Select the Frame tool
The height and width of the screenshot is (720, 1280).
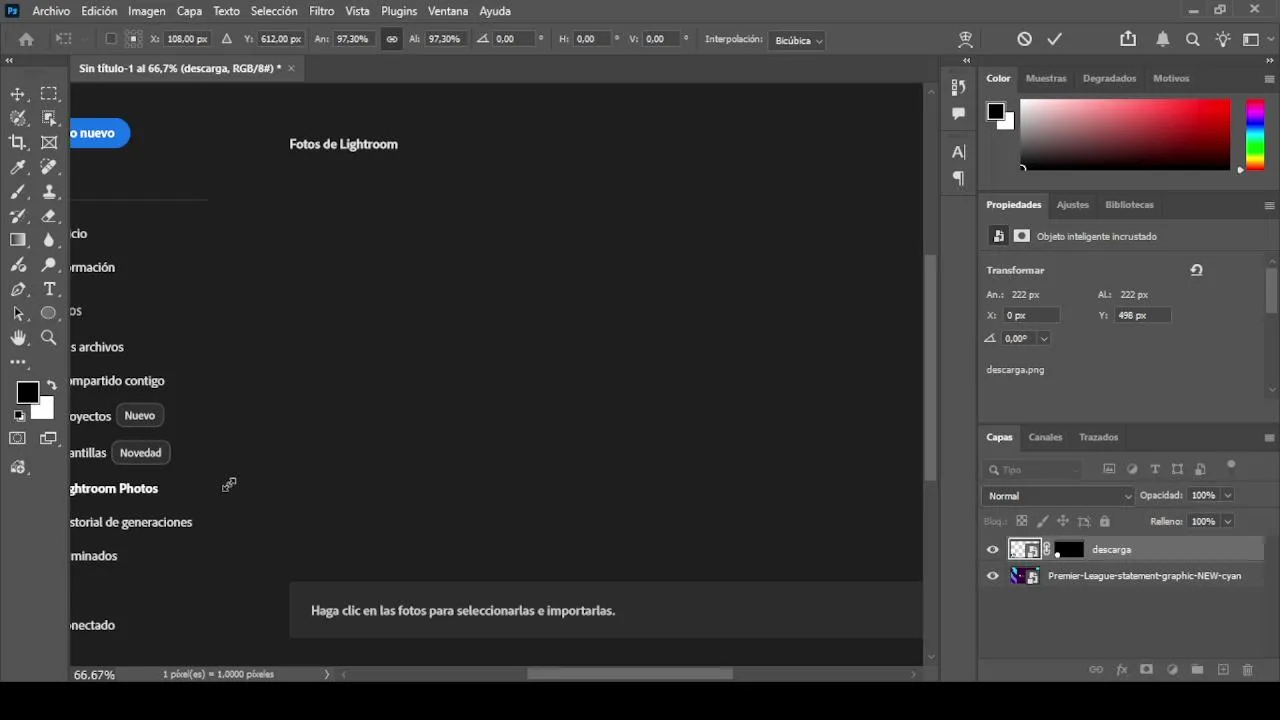[49, 143]
